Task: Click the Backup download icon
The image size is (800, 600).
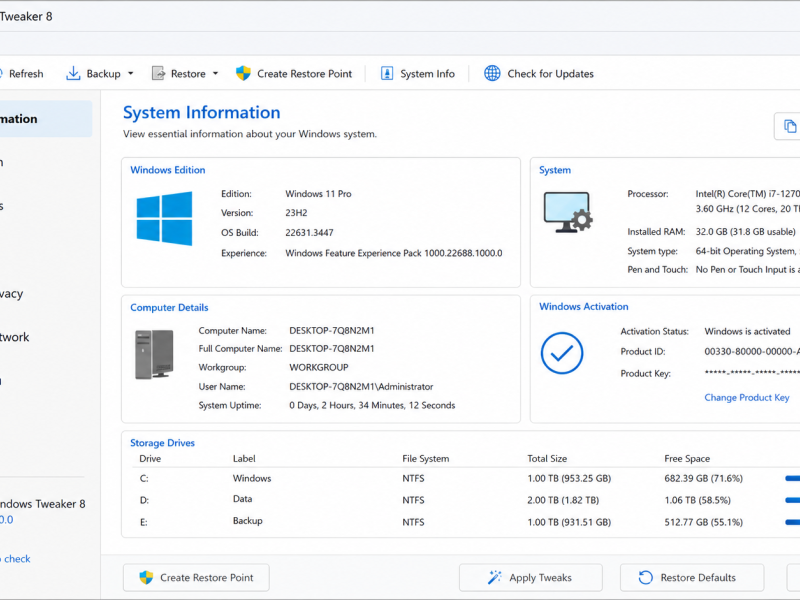Action: 73,73
